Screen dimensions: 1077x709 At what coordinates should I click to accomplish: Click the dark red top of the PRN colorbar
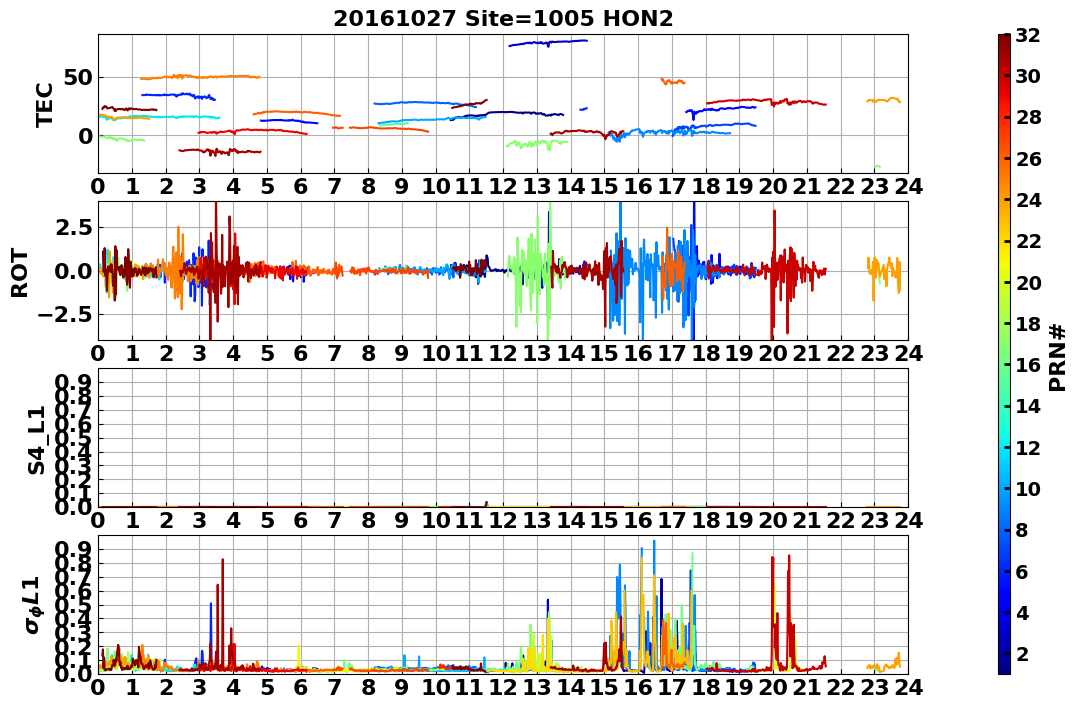tap(1004, 40)
